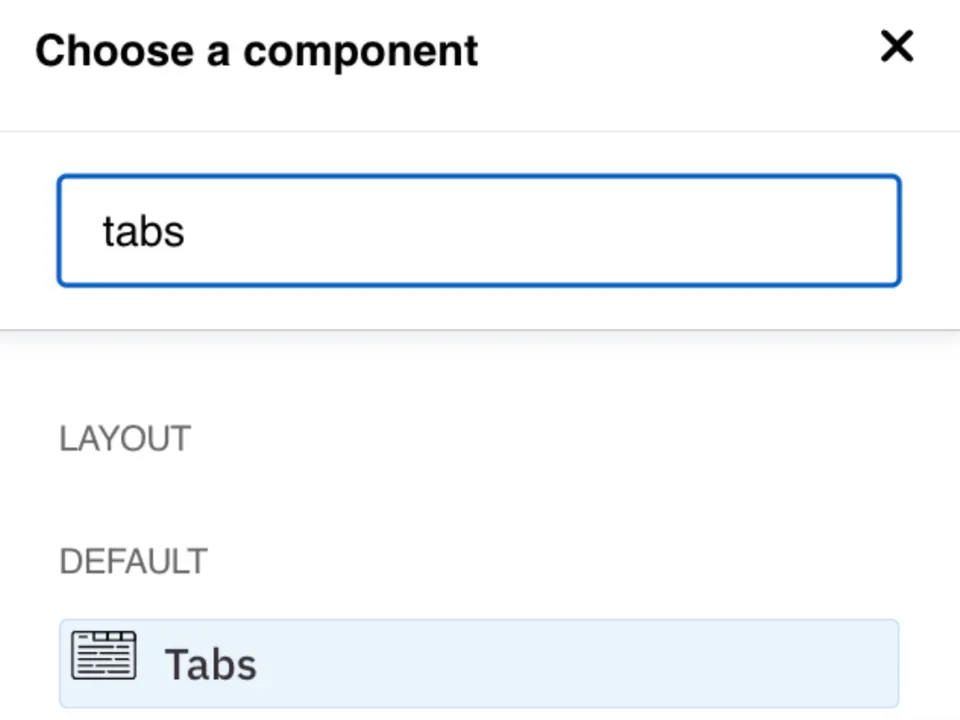960x720 pixels.
Task: Collapse the LAYOUT category group
Action: (124, 438)
